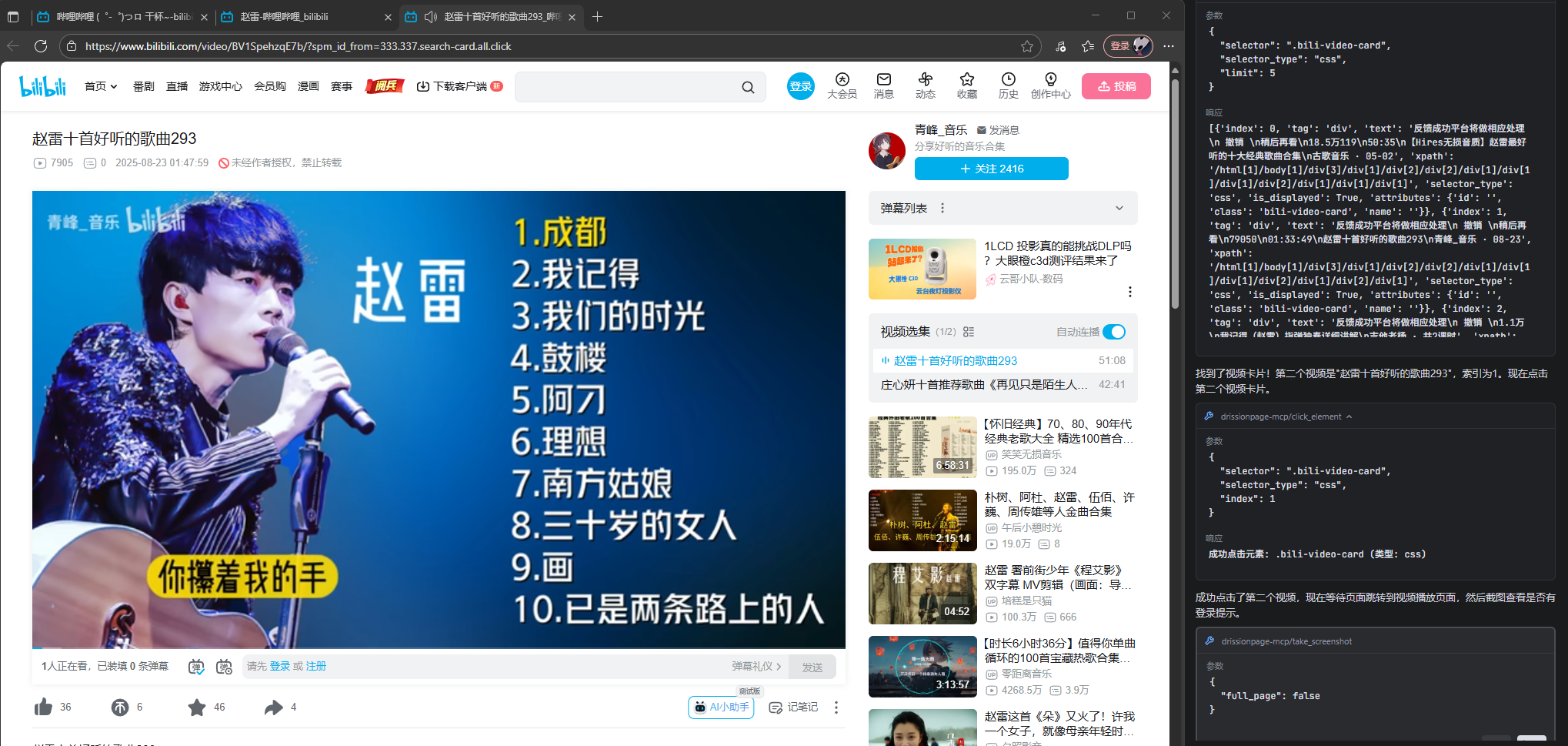Disable 自动连播 autoplay toggle
Screen dimensions: 1568x746
[x=1113, y=332]
